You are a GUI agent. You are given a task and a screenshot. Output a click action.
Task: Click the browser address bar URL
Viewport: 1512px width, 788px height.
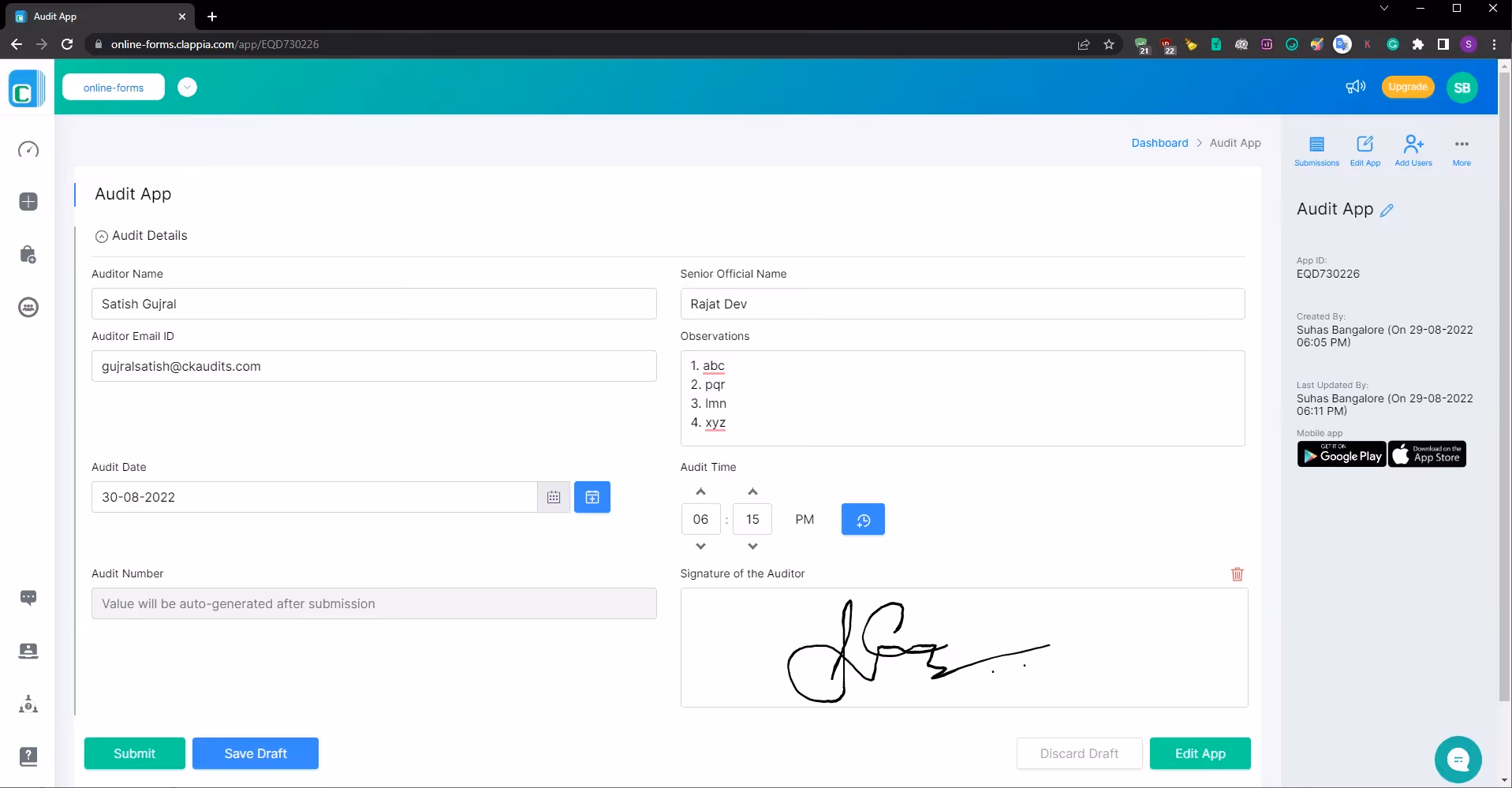click(215, 44)
